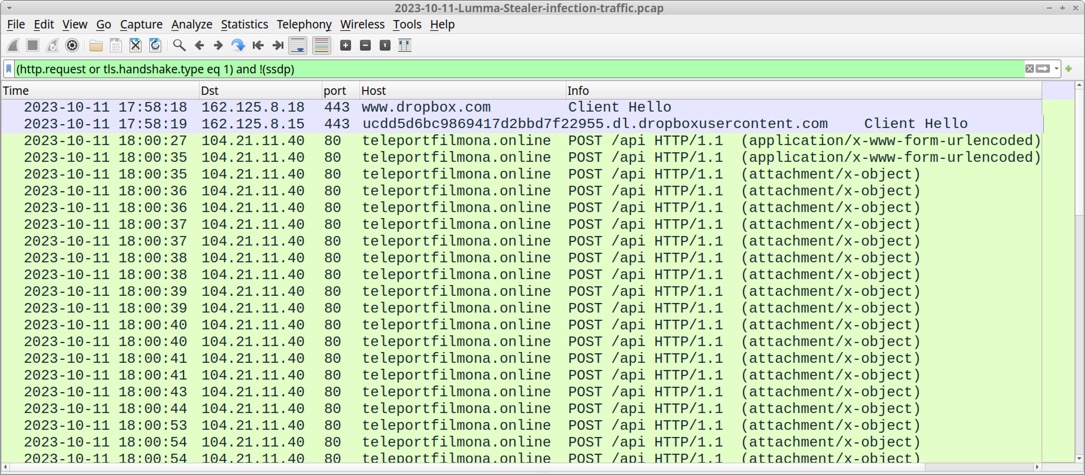Select the www.dropbox.com Client Hello packet
This screenshot has width=1085, height=475.
[x=521, y=107]
